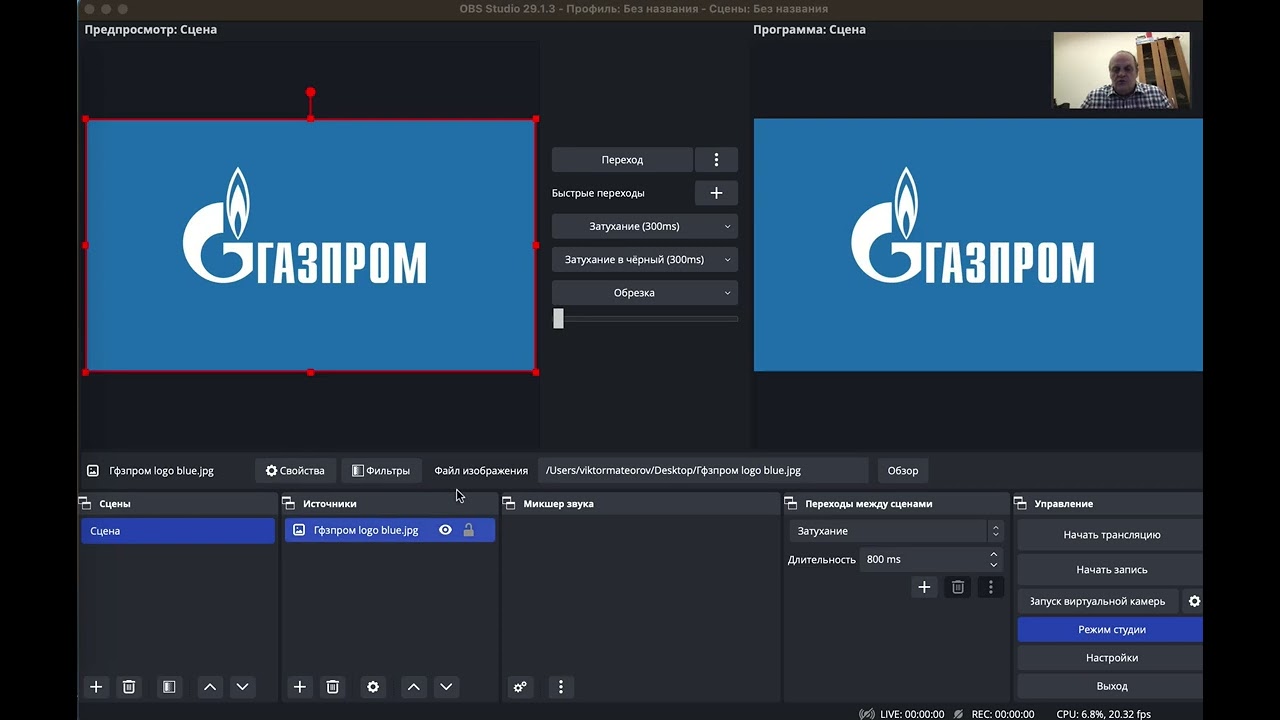Add a new scene with the plus icon
This screenshot has height=720, width=1280.
96,687
